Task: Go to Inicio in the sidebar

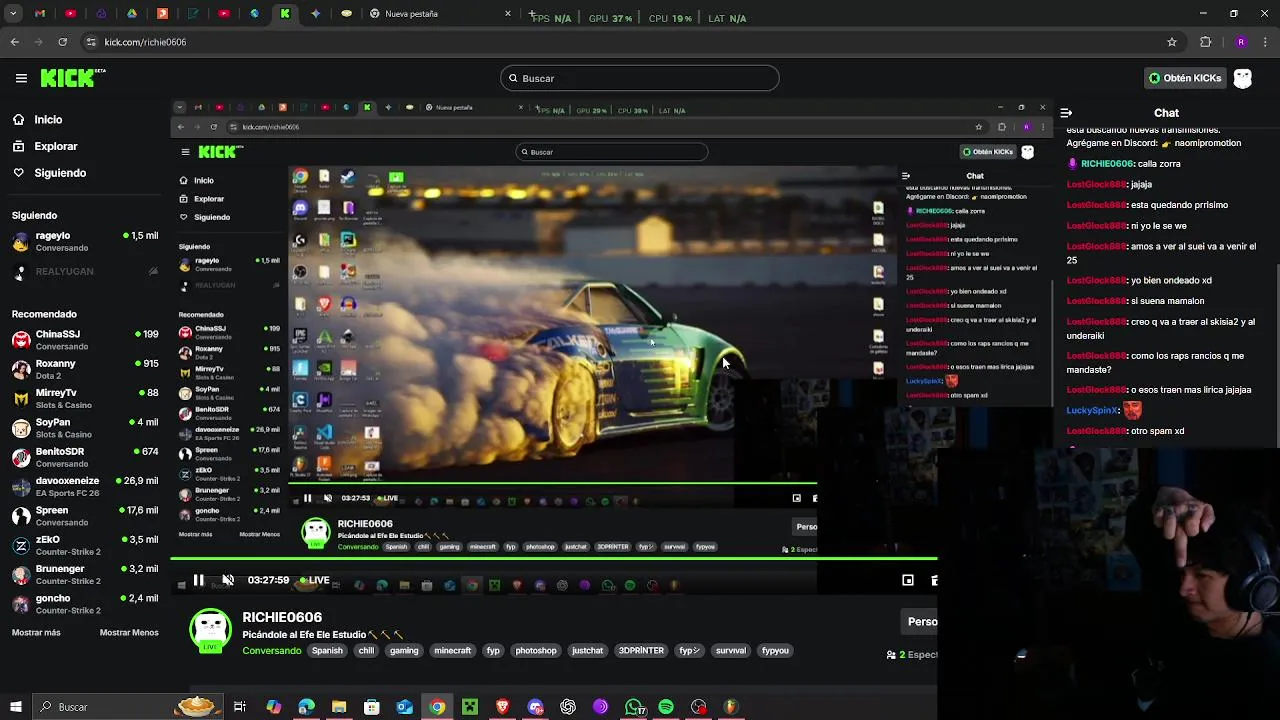Action: click(x=48, y=119)
